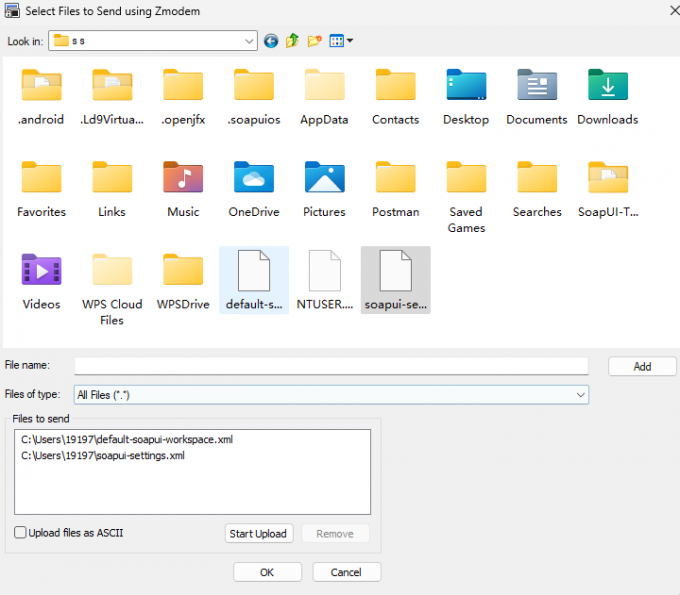Select the Favorites folder

[x=41, y=190]
